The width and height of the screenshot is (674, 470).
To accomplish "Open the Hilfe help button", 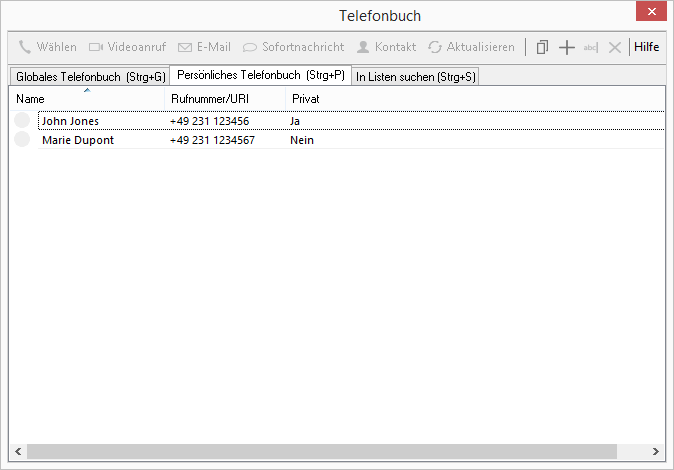I will 647,47.
